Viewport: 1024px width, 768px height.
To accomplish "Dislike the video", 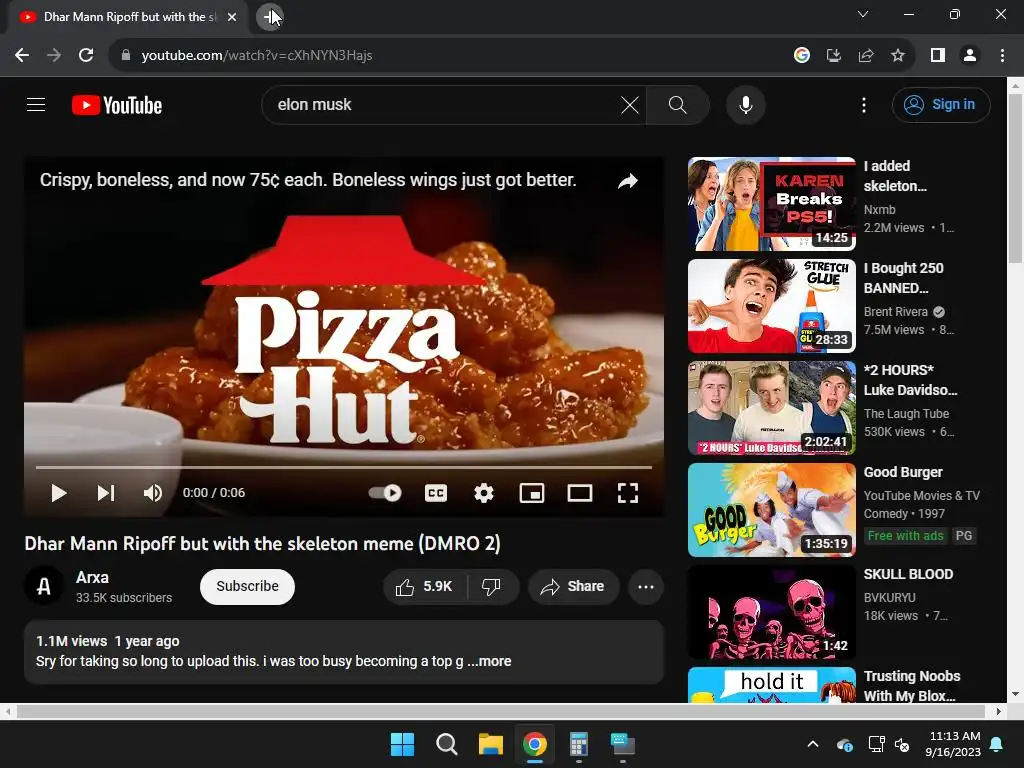I will pyautogui.click(x=492, y=586).
